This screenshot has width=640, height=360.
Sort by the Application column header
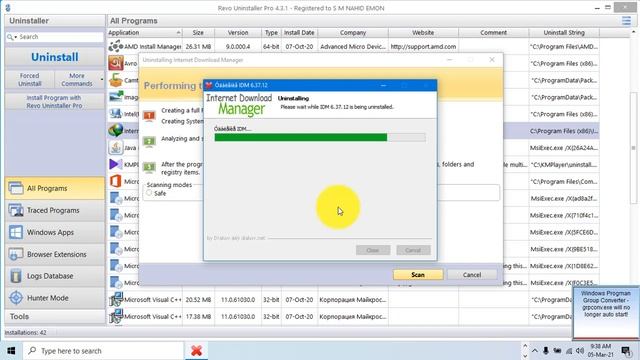pos(144,33)
